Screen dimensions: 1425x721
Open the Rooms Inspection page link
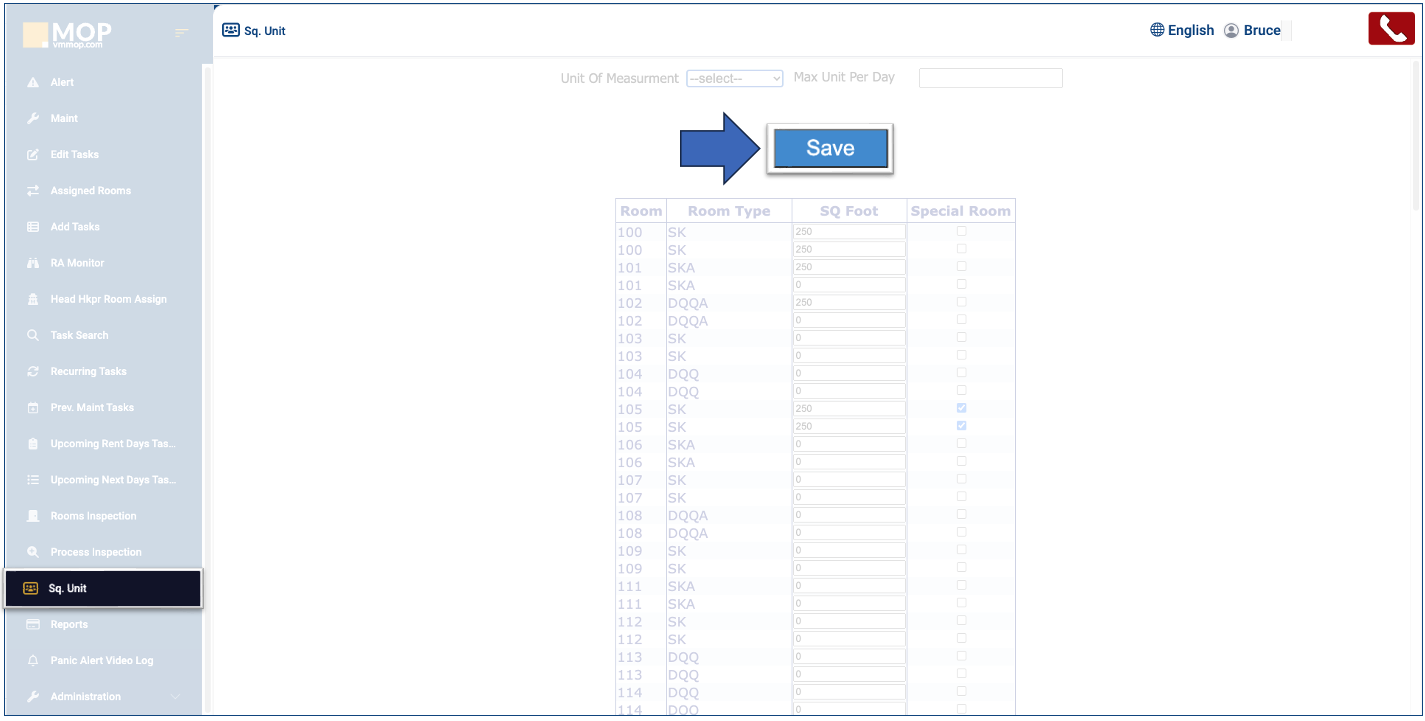[x=93, y=516]
